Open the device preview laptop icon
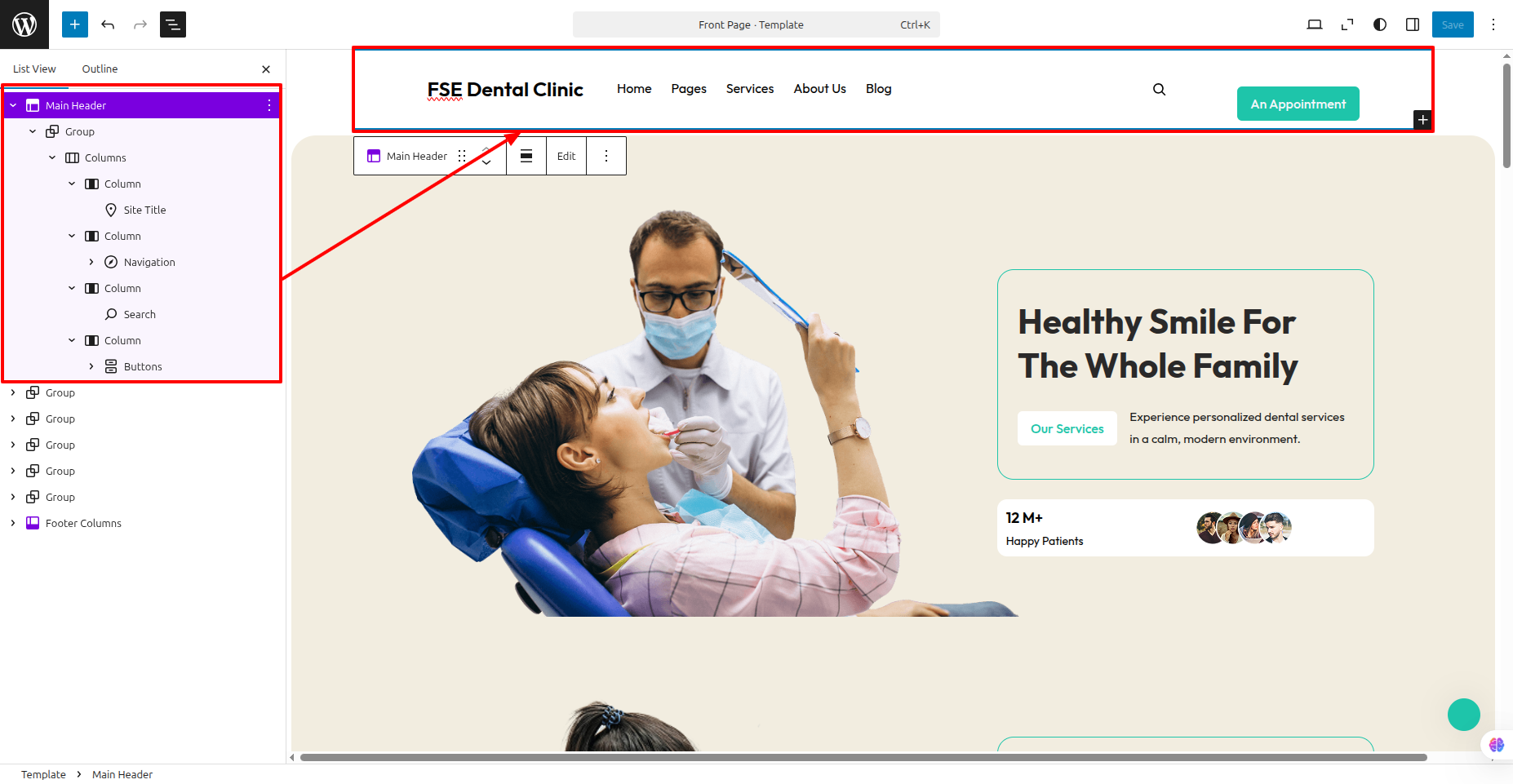The width and height of the screenshot is (1513, 784). (x=1315, y=24)
